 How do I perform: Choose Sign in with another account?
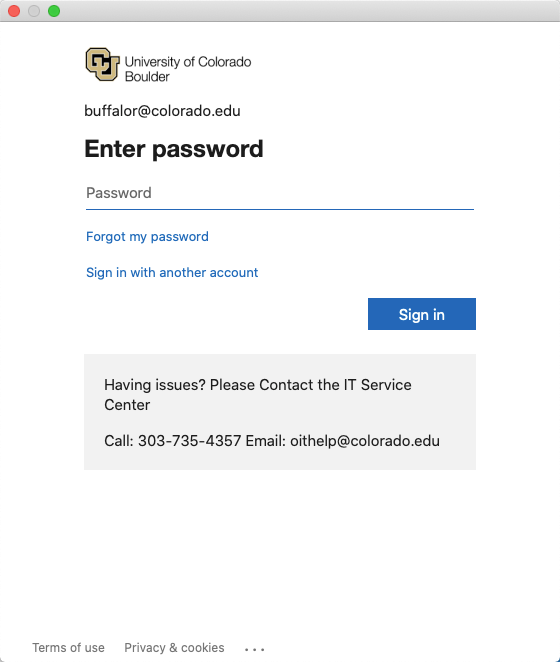coord(172,272)
